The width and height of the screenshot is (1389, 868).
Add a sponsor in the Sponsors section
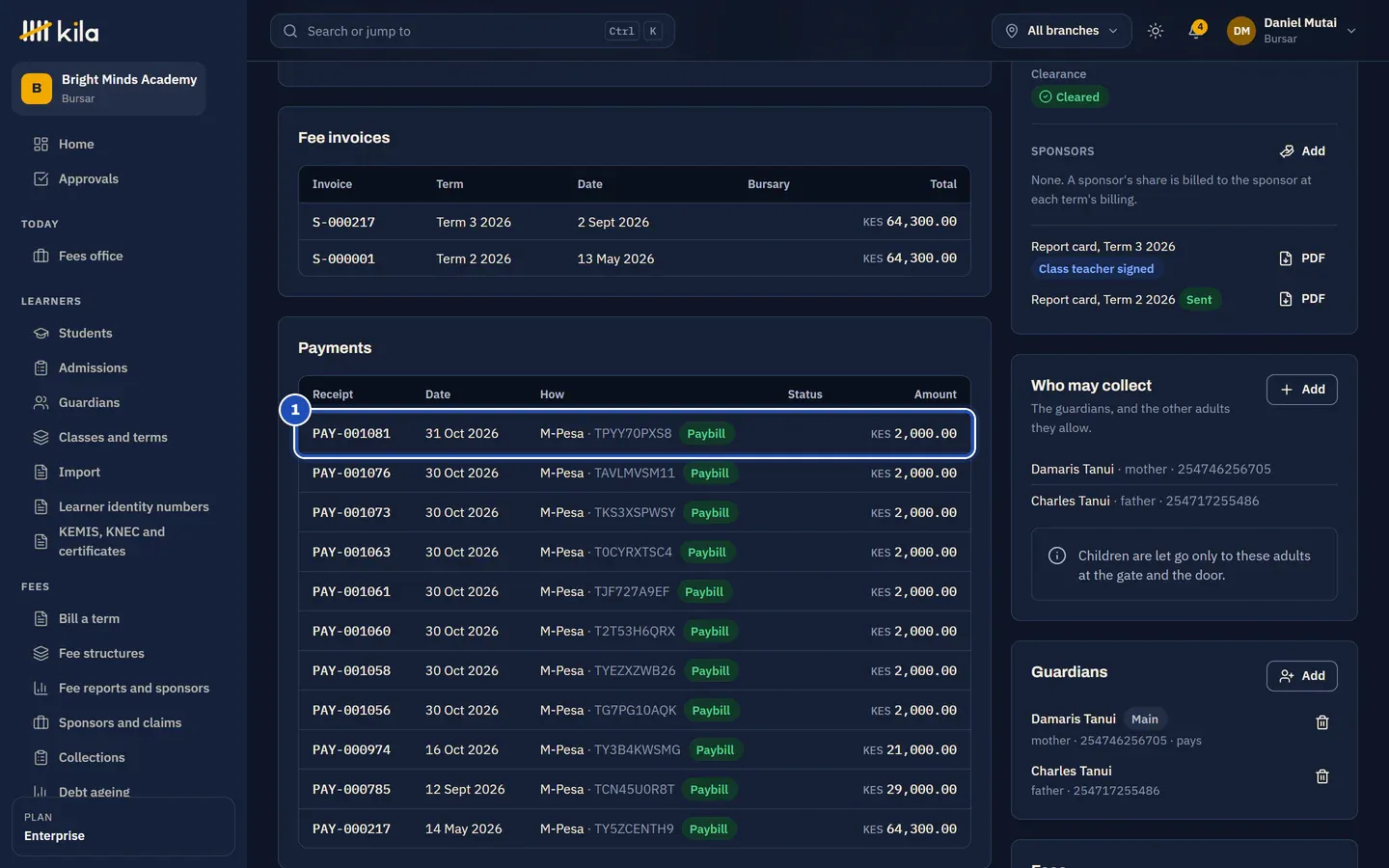coord(1302,151)
